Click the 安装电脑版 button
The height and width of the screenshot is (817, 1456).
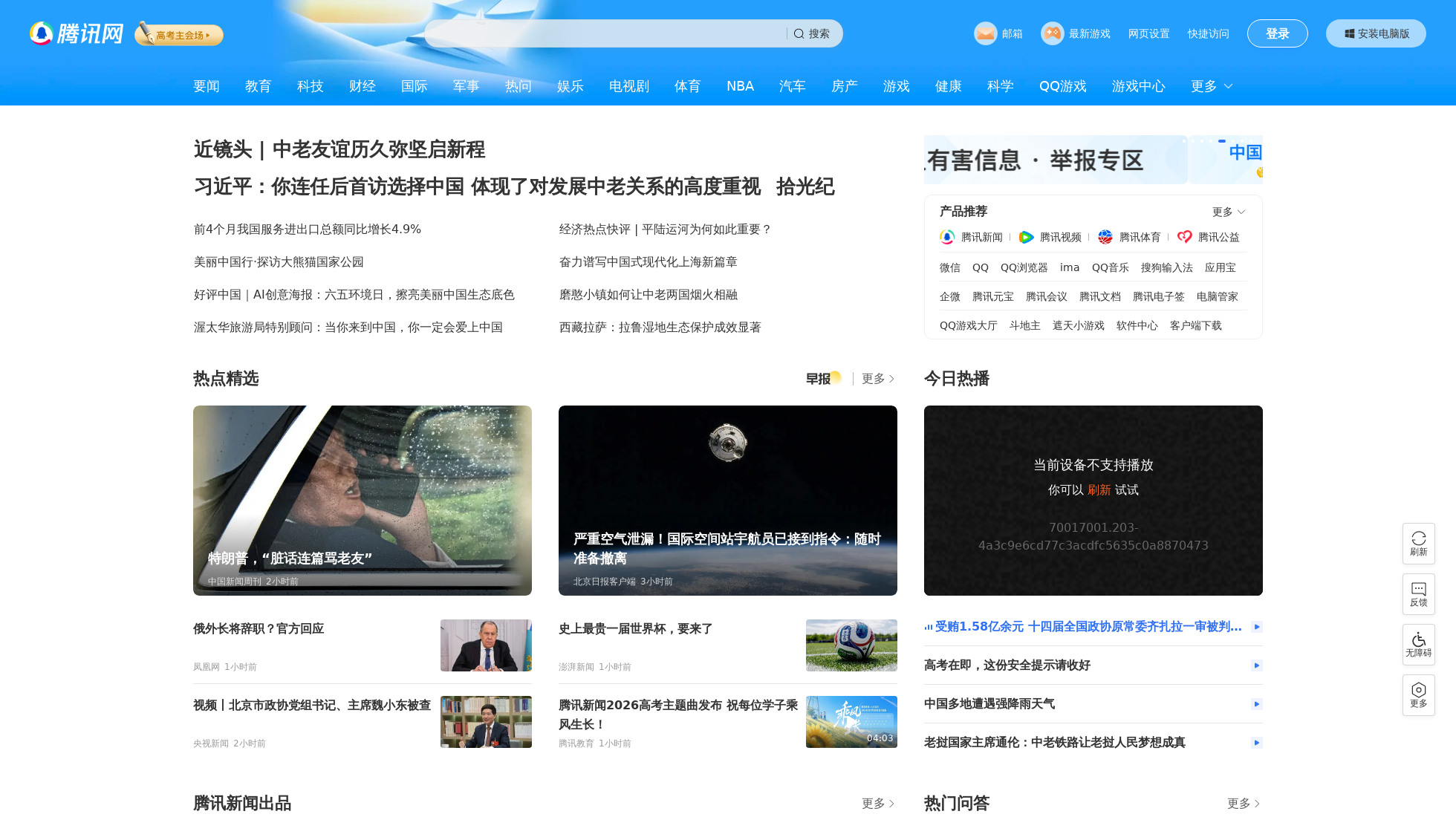pyautogui.click(x=1376, y=33)
